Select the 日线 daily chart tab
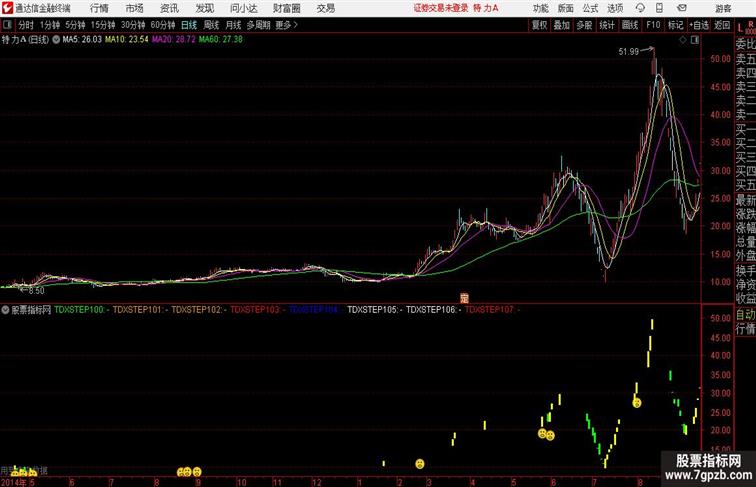Viewport: 756px width, 487px height. click(189, 25)
